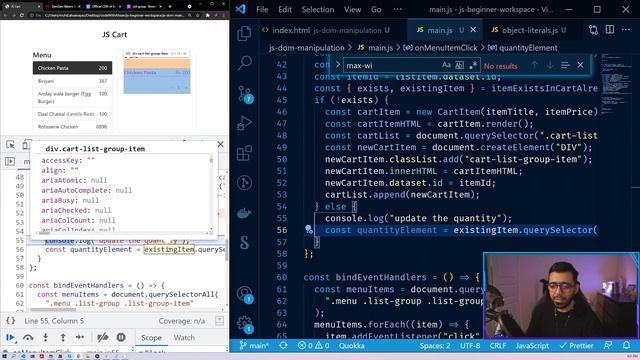
Task: Select Biryani in the JS Cart menu
Action: (x=72, y=81)
